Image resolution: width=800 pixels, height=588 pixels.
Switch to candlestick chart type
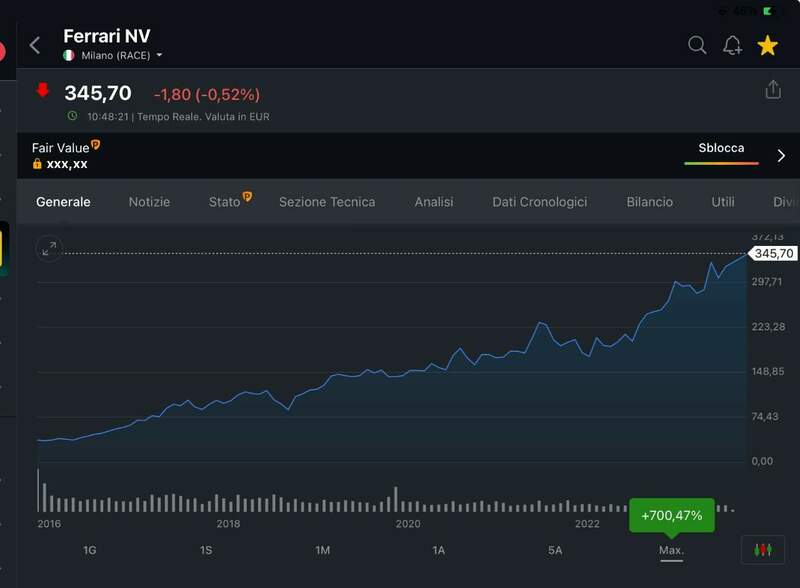click(x=764, y=550)
